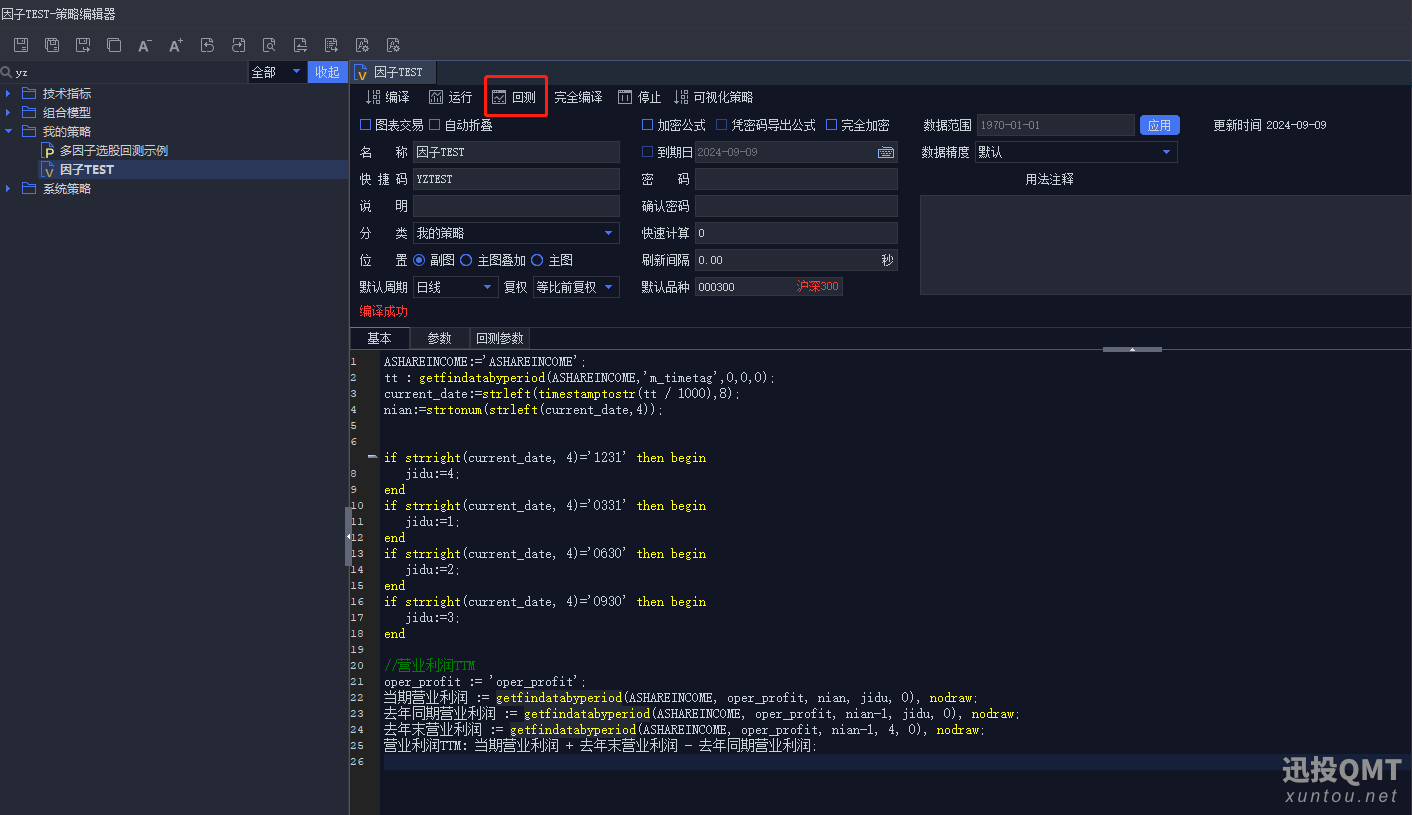Click the undo toolbar icon
1412x815 pixels.
(x=207, y=45)
